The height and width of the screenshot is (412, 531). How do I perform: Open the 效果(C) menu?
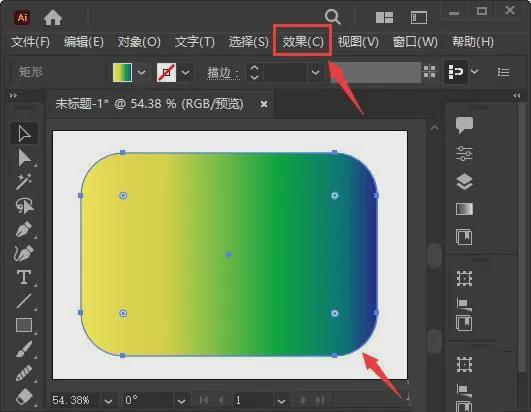point(303,42)
